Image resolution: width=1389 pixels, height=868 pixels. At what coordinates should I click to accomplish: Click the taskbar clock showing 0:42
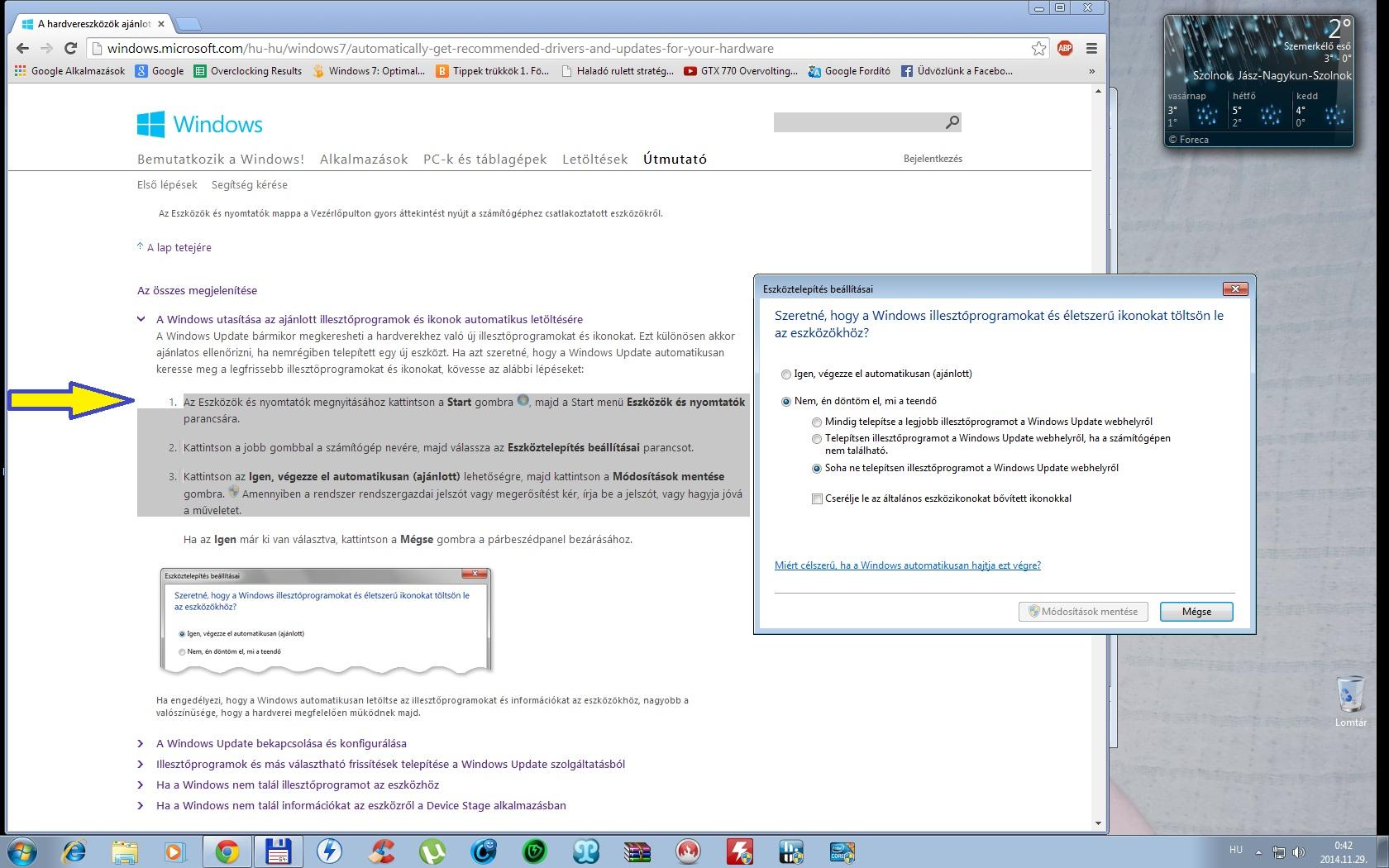tap(1343, 852)
